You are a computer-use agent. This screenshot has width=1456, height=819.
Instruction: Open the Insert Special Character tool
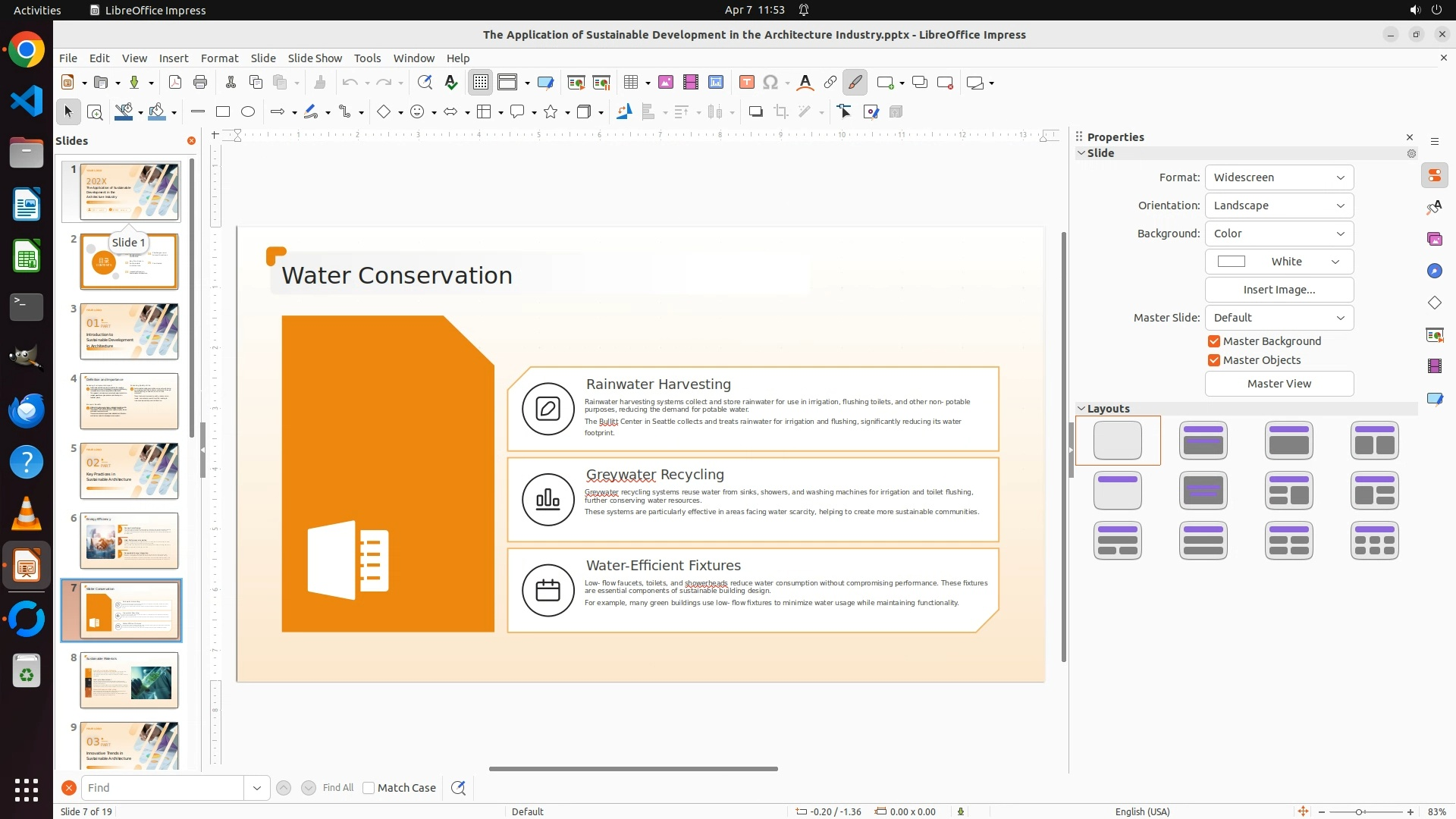pyautogui.click(x=770, y=83)
